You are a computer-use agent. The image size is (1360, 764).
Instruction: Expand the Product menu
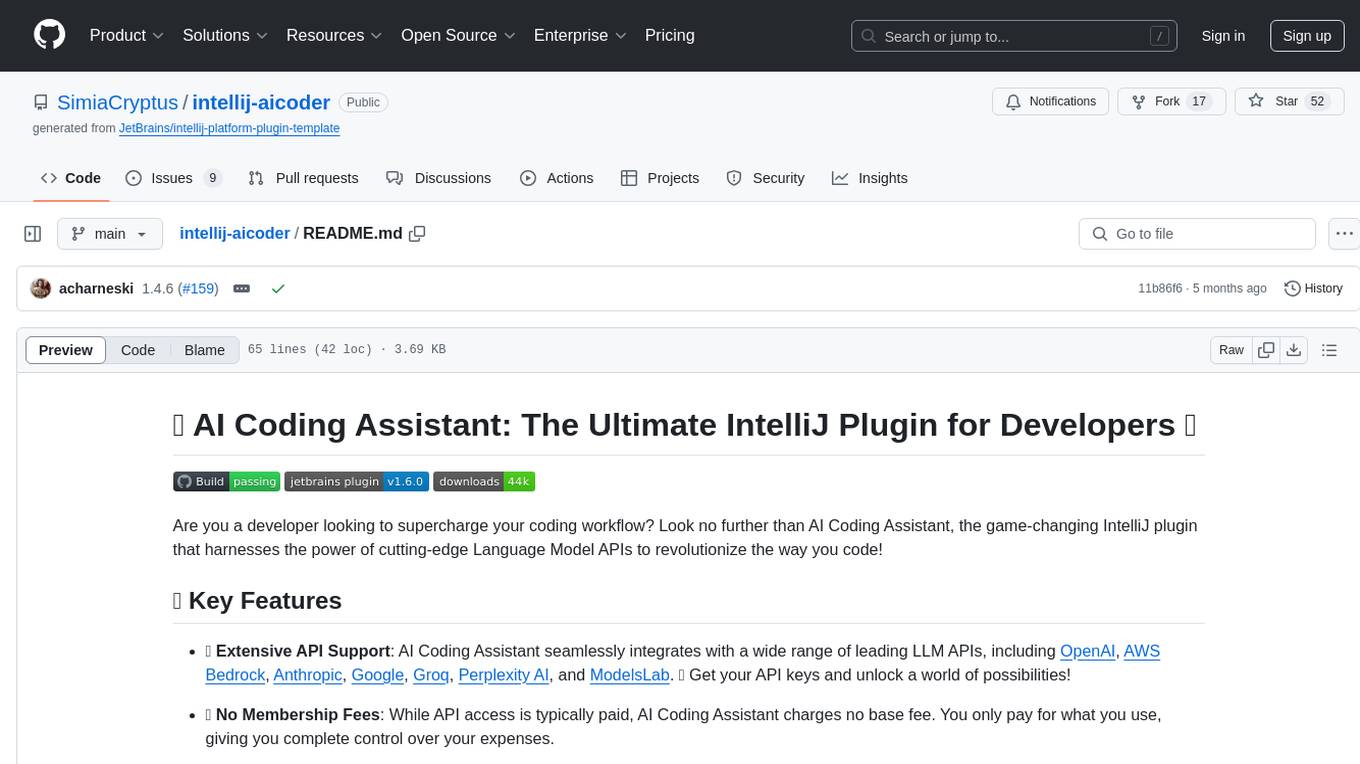[x=126, y=35]
